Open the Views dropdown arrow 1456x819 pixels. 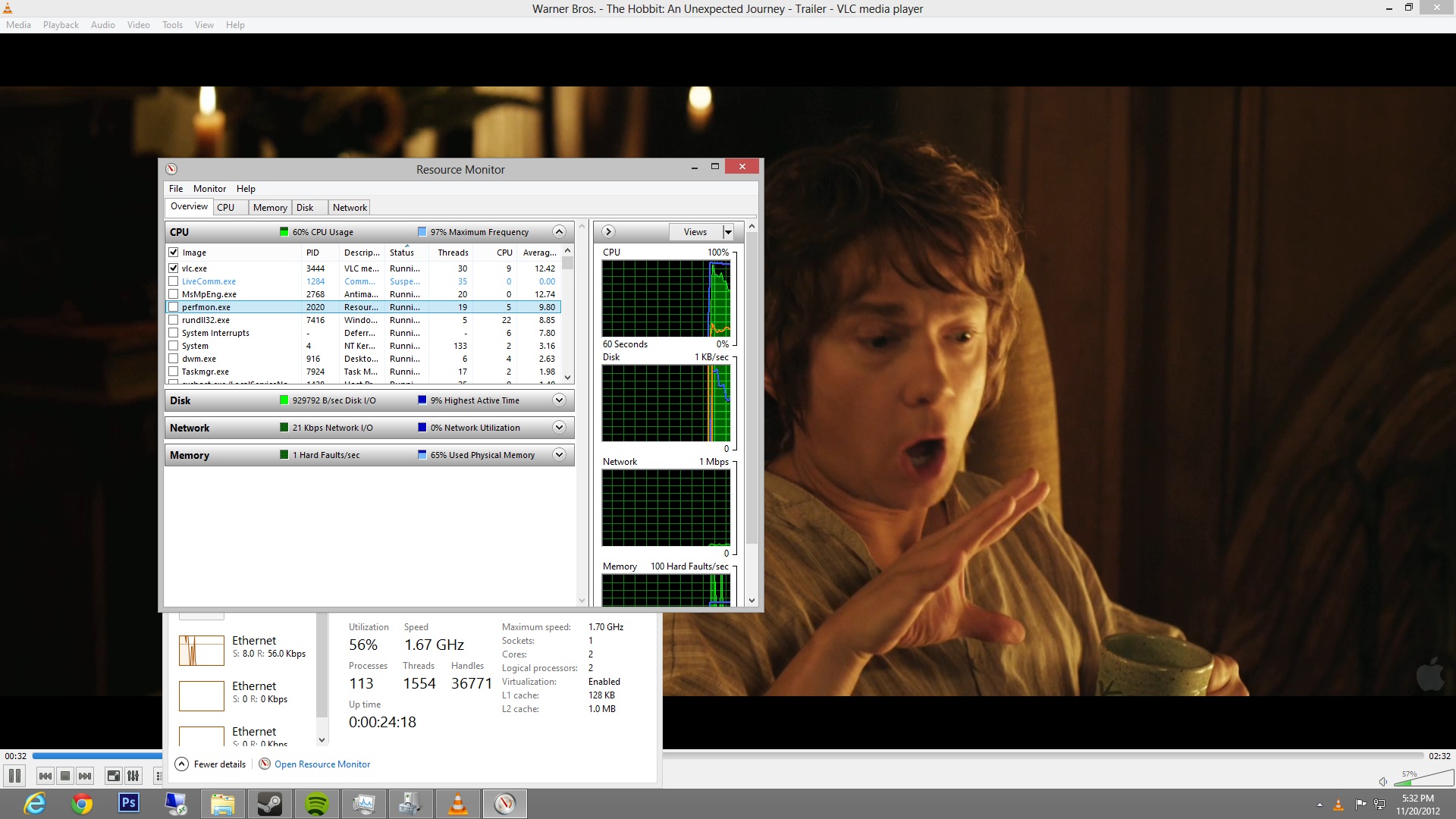pyautogui.click(x=728, y=232)
